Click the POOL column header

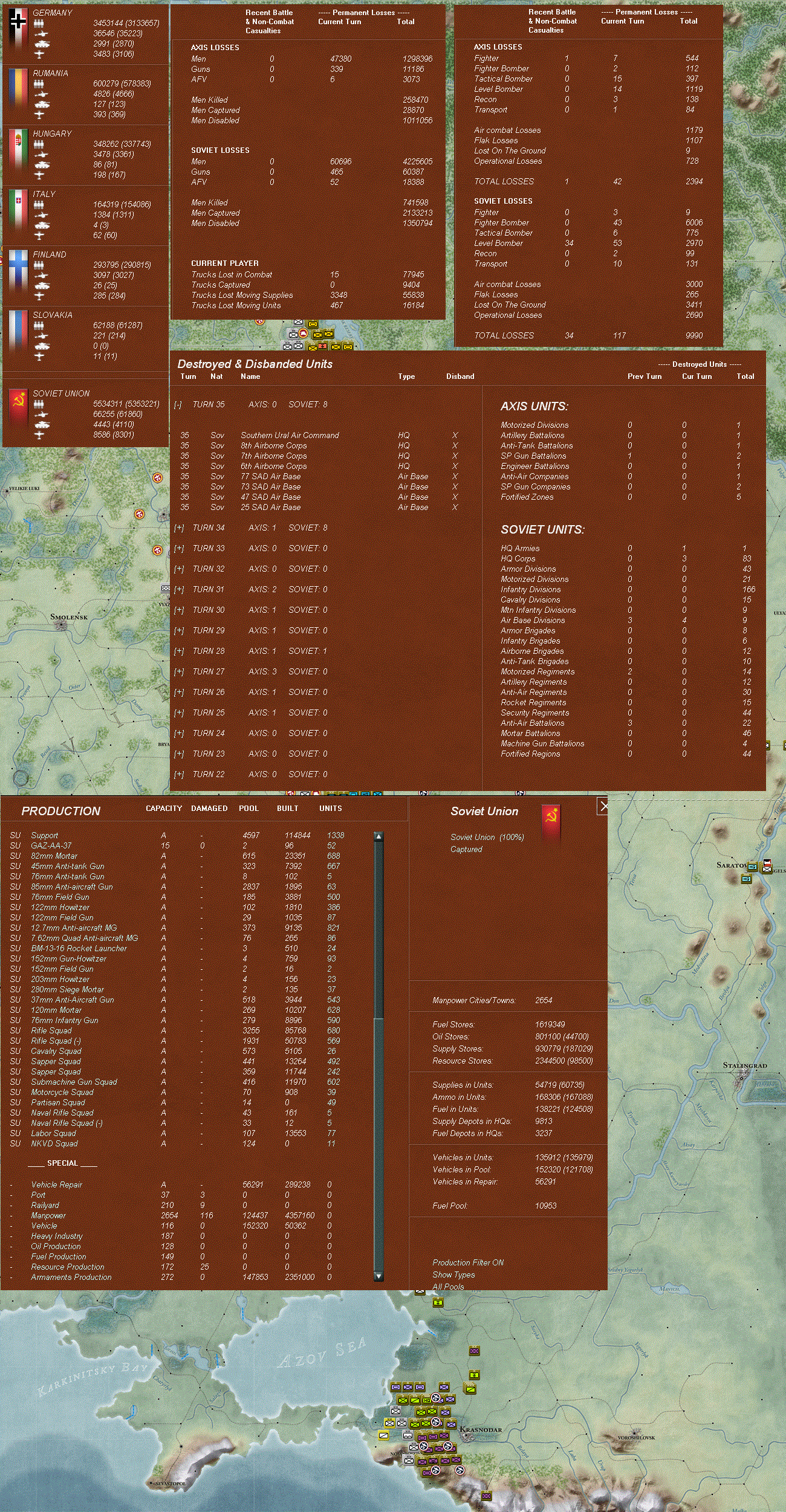(x=248, y=809)
